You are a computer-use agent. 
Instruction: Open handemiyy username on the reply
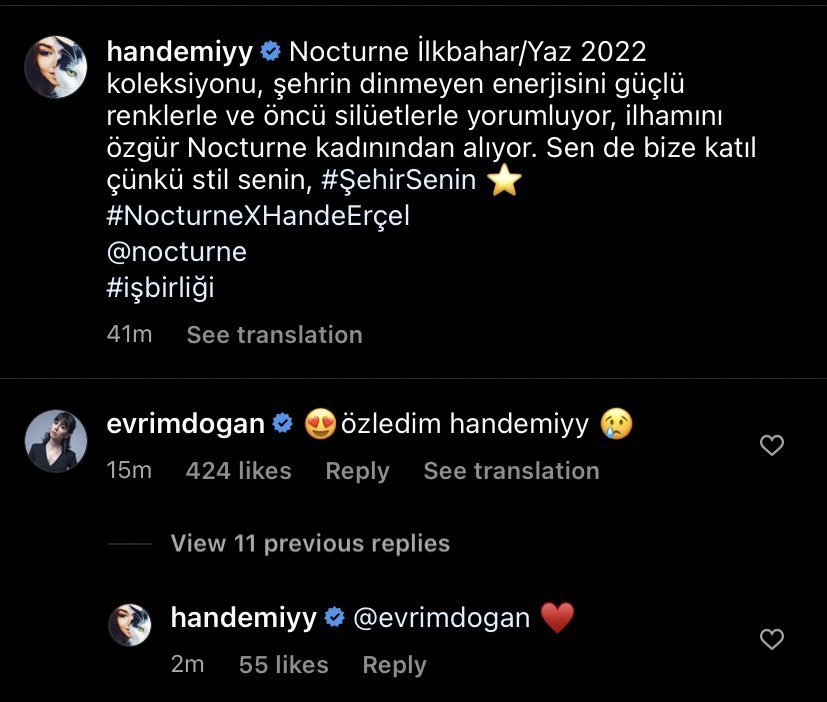pyautogui.click(x=244, y=618)
